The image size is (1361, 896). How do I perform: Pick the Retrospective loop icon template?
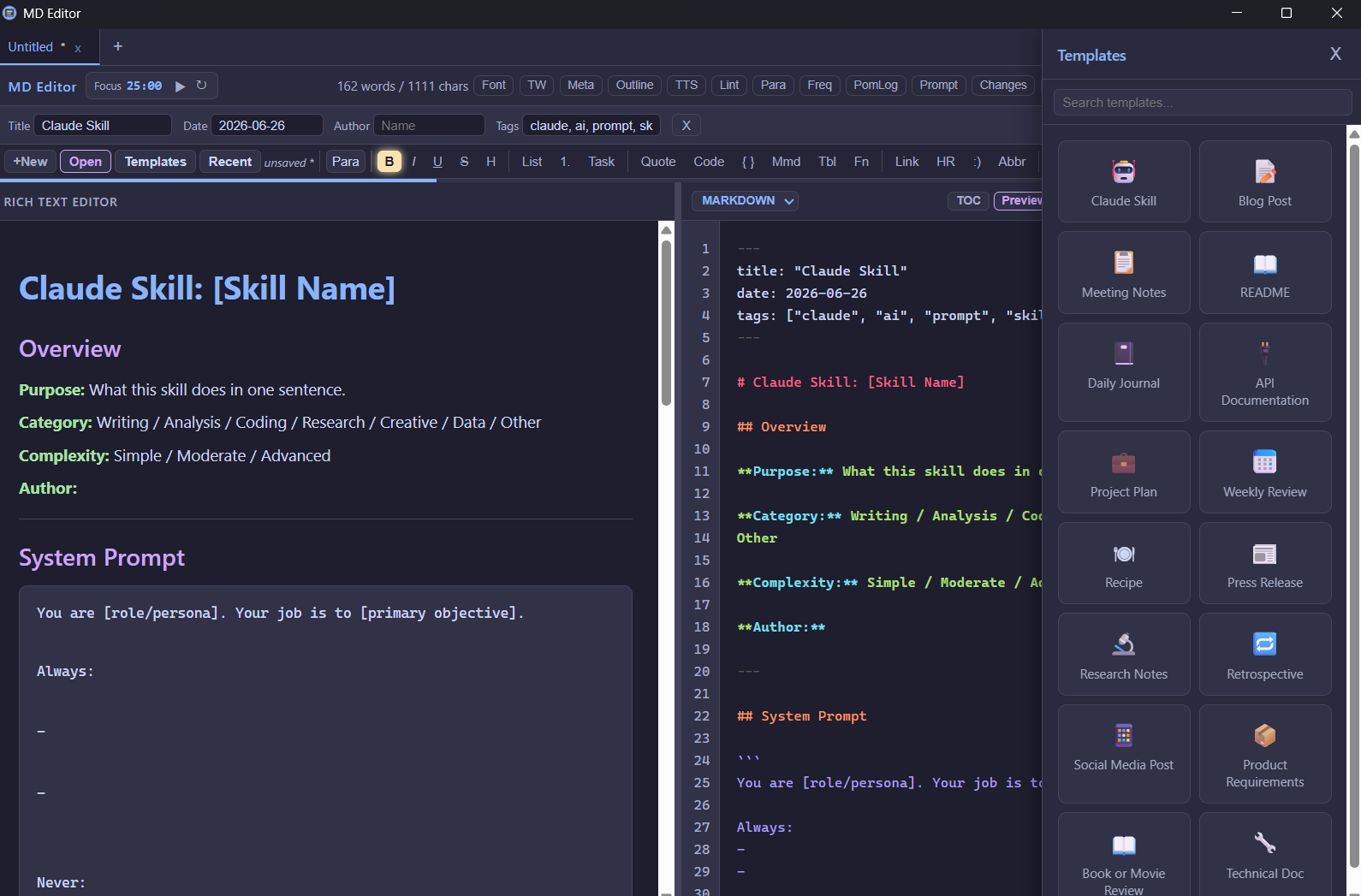(x=1264, y=644)
